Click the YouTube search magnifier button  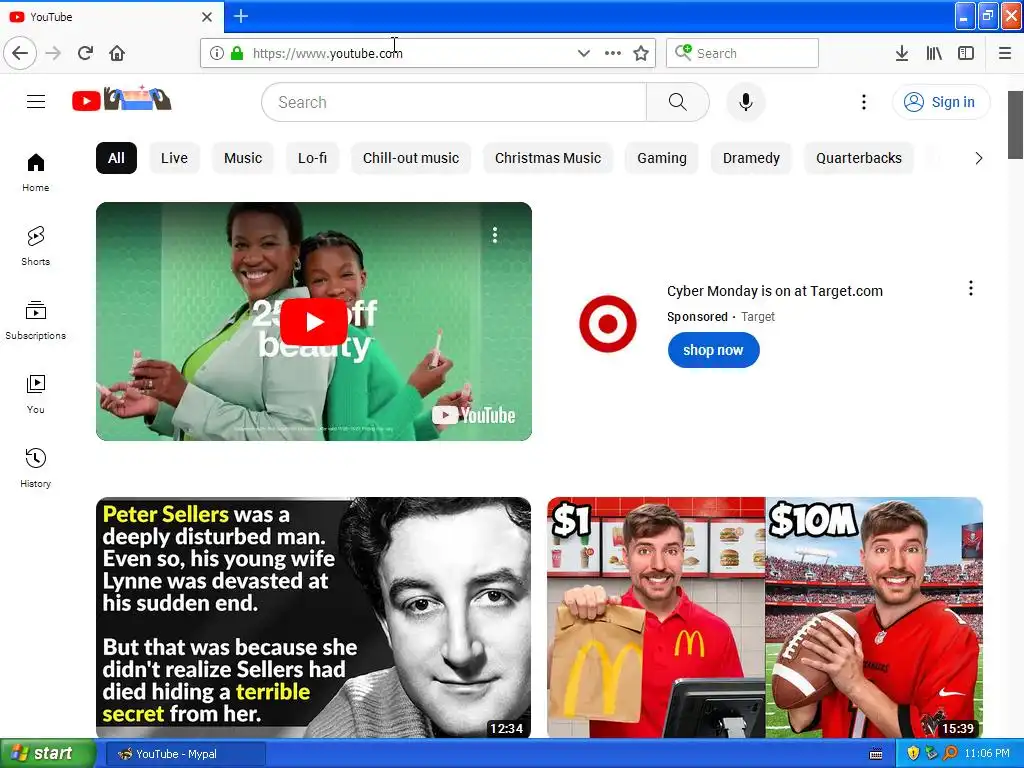coord(677,102)
